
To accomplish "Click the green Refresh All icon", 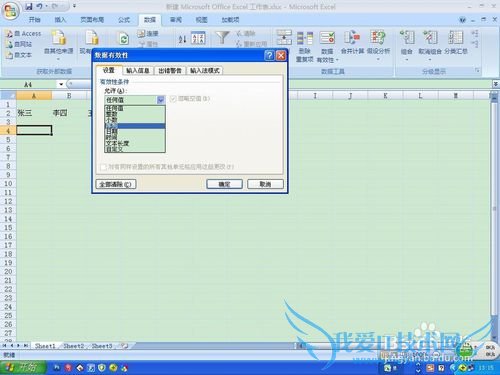I will tap(124, 39).
